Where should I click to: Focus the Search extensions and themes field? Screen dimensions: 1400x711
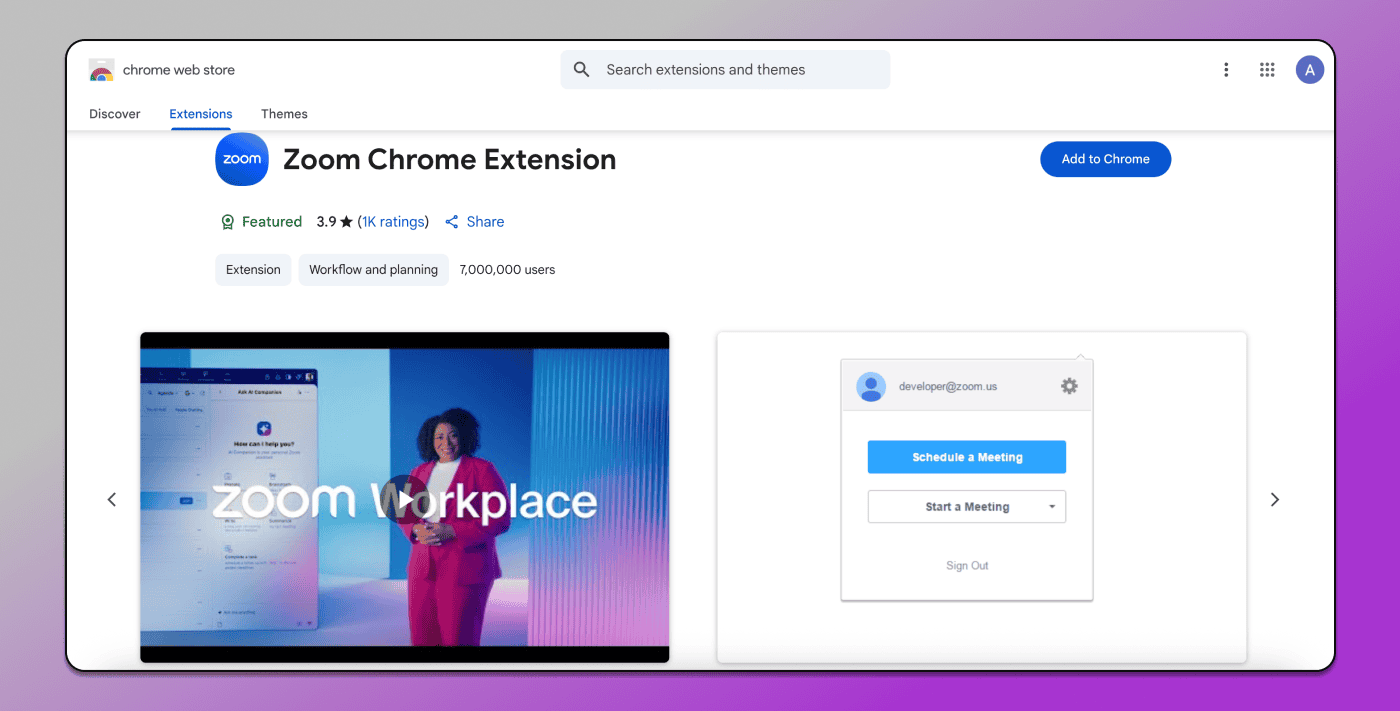click(725, 70)
